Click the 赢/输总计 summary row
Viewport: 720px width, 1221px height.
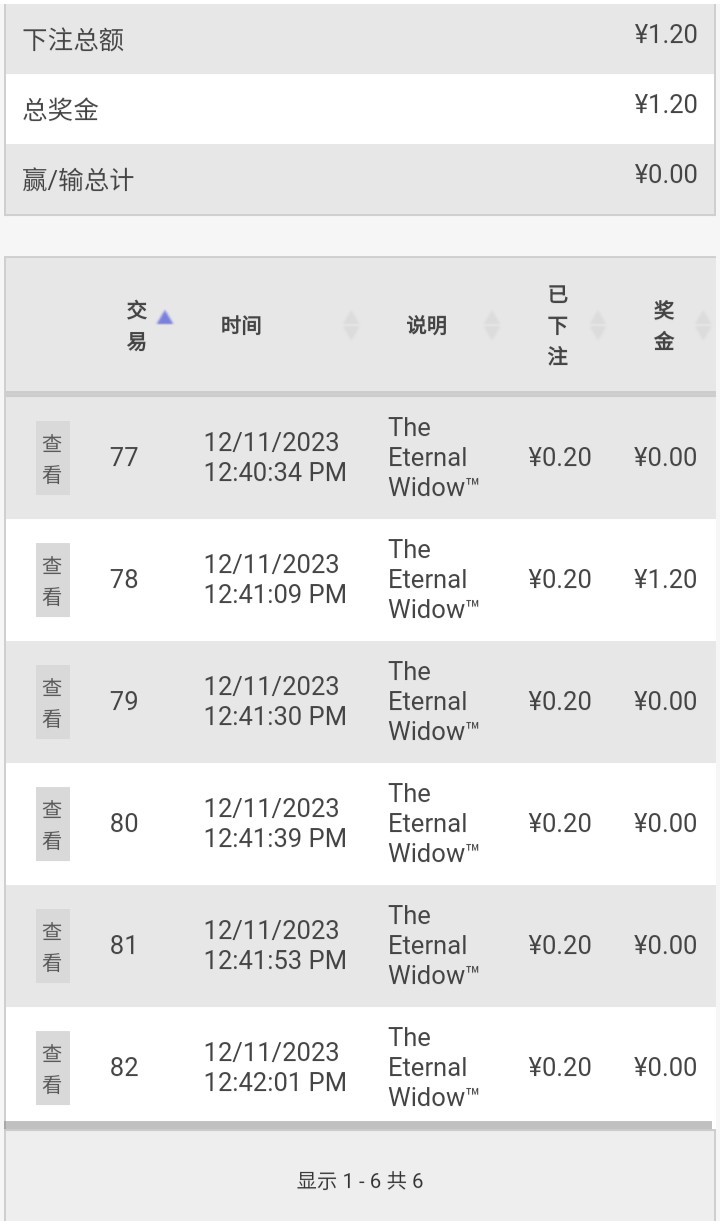coord(360,178)
